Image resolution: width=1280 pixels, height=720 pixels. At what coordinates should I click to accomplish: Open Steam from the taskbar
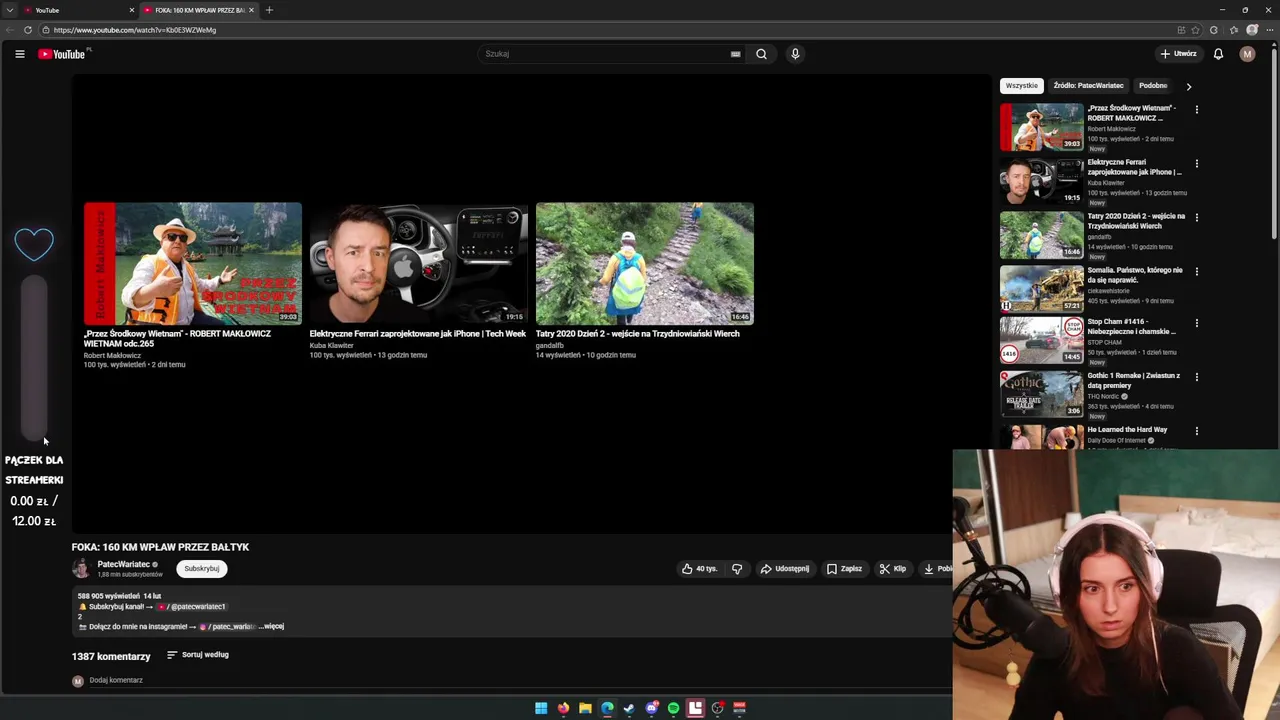click(x=629, y=708)
